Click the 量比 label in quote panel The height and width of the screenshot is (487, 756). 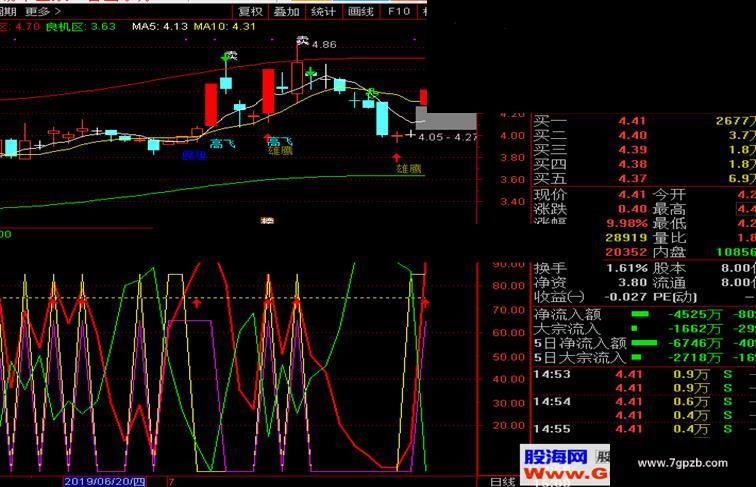coord(669,238)
